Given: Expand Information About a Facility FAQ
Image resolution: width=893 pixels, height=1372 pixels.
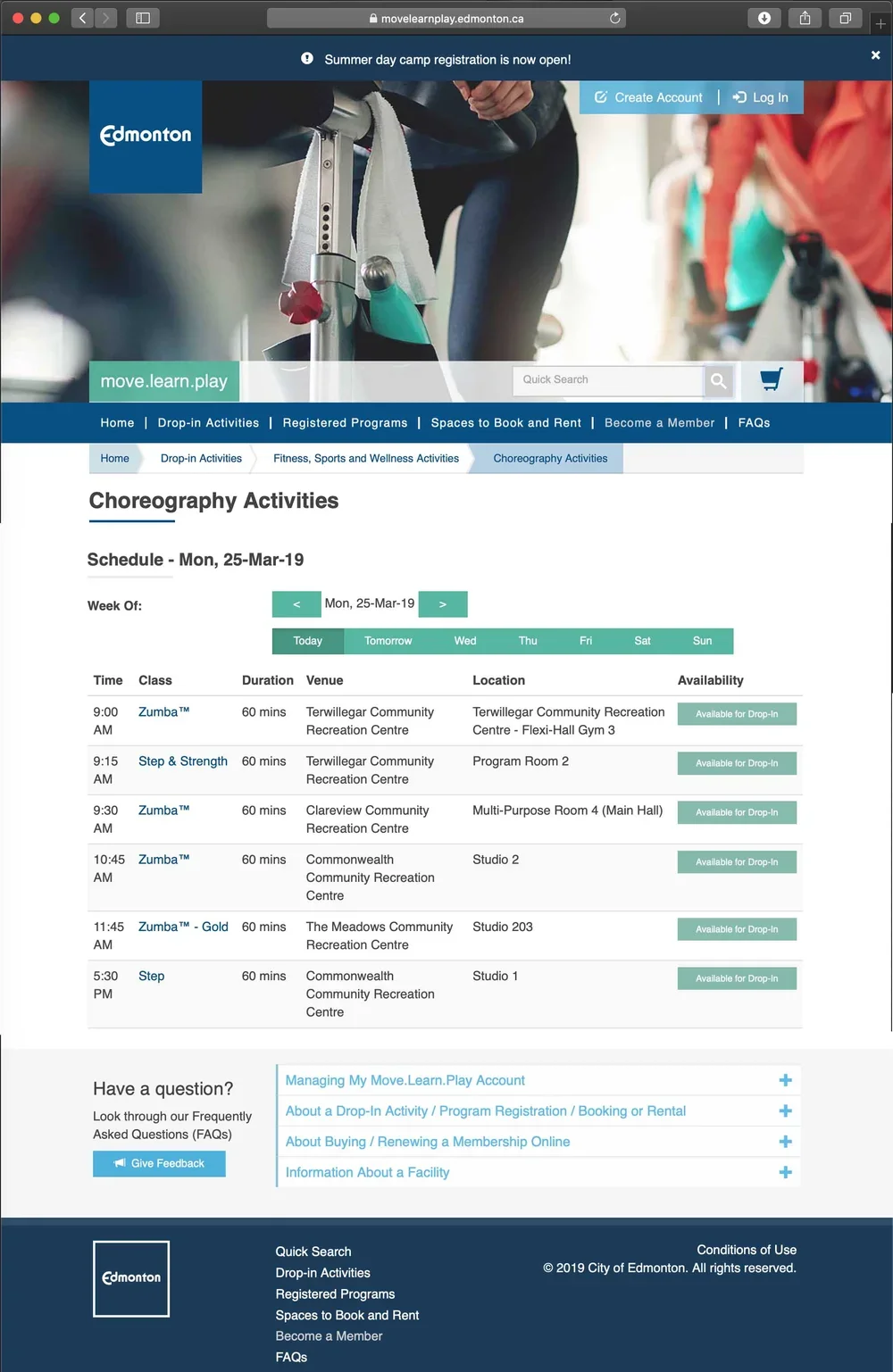Looking at the screenshot, I should coord(538,1172).
